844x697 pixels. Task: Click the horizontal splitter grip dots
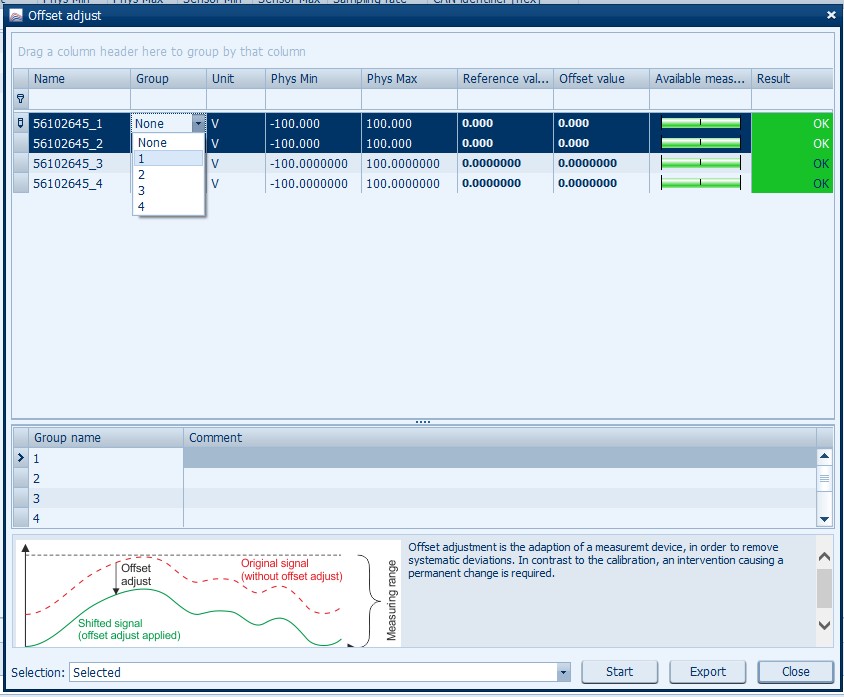(x=423, y=421)
